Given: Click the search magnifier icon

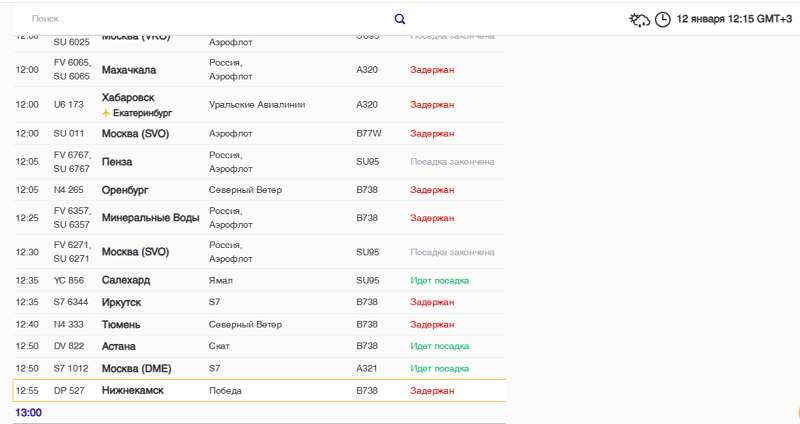Looking at the screenshot, I should [400, 19].
